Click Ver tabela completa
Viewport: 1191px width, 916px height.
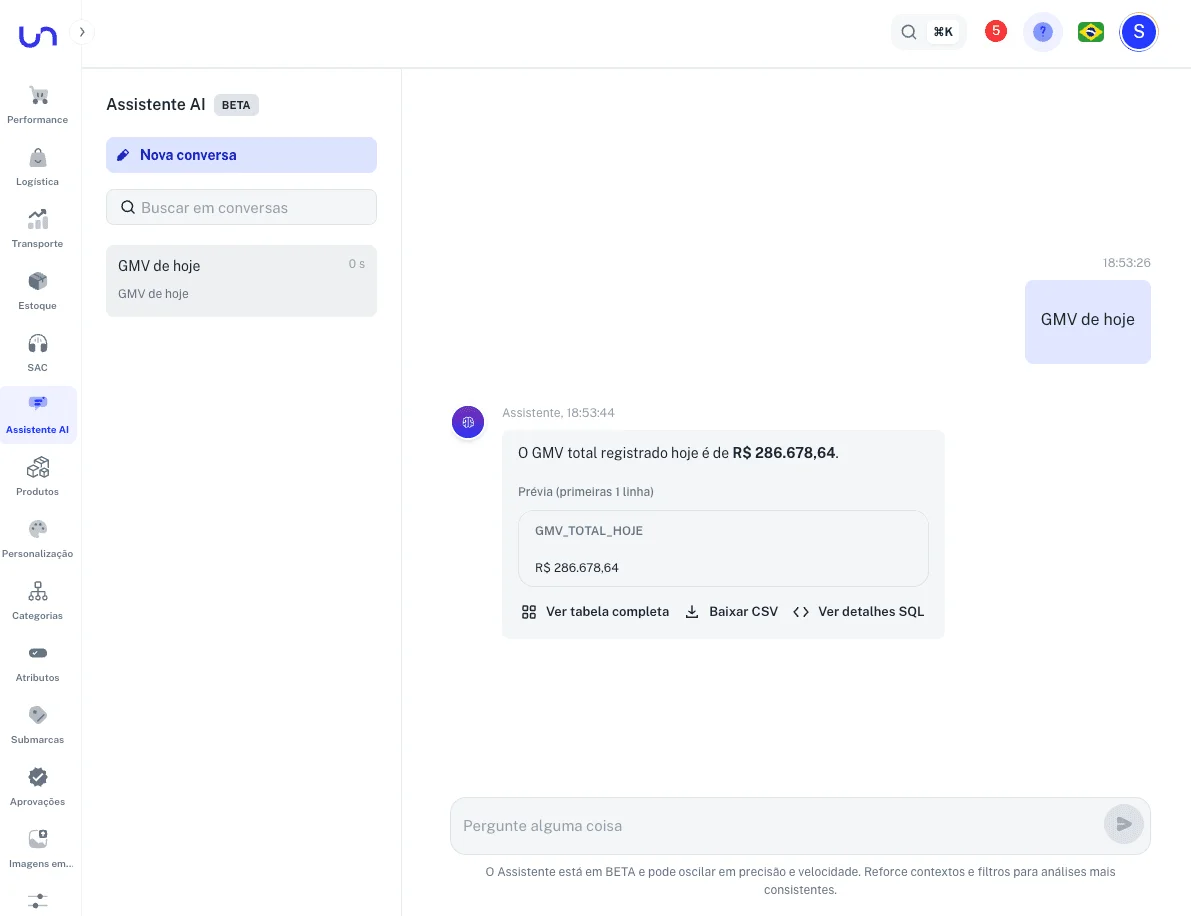tap(595, 612)
